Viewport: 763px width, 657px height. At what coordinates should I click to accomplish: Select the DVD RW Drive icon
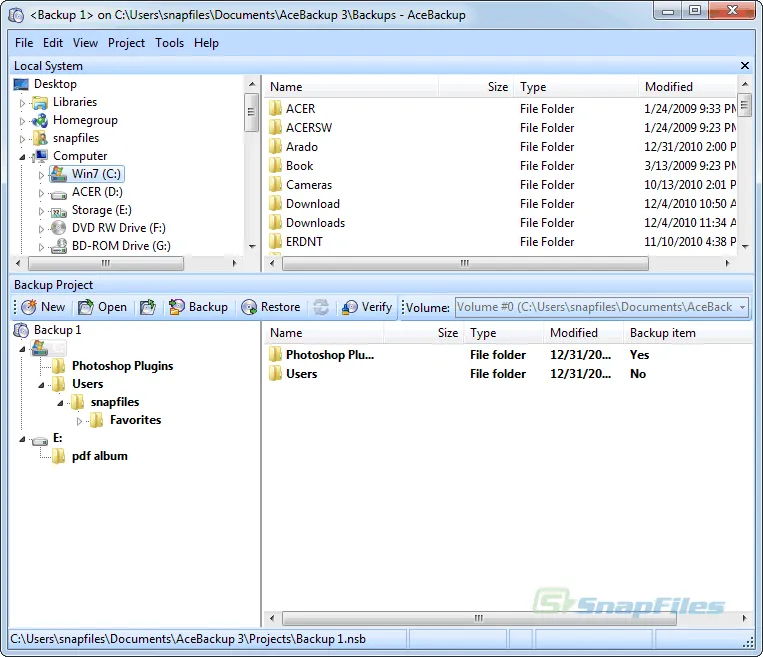tap(58, 228)
